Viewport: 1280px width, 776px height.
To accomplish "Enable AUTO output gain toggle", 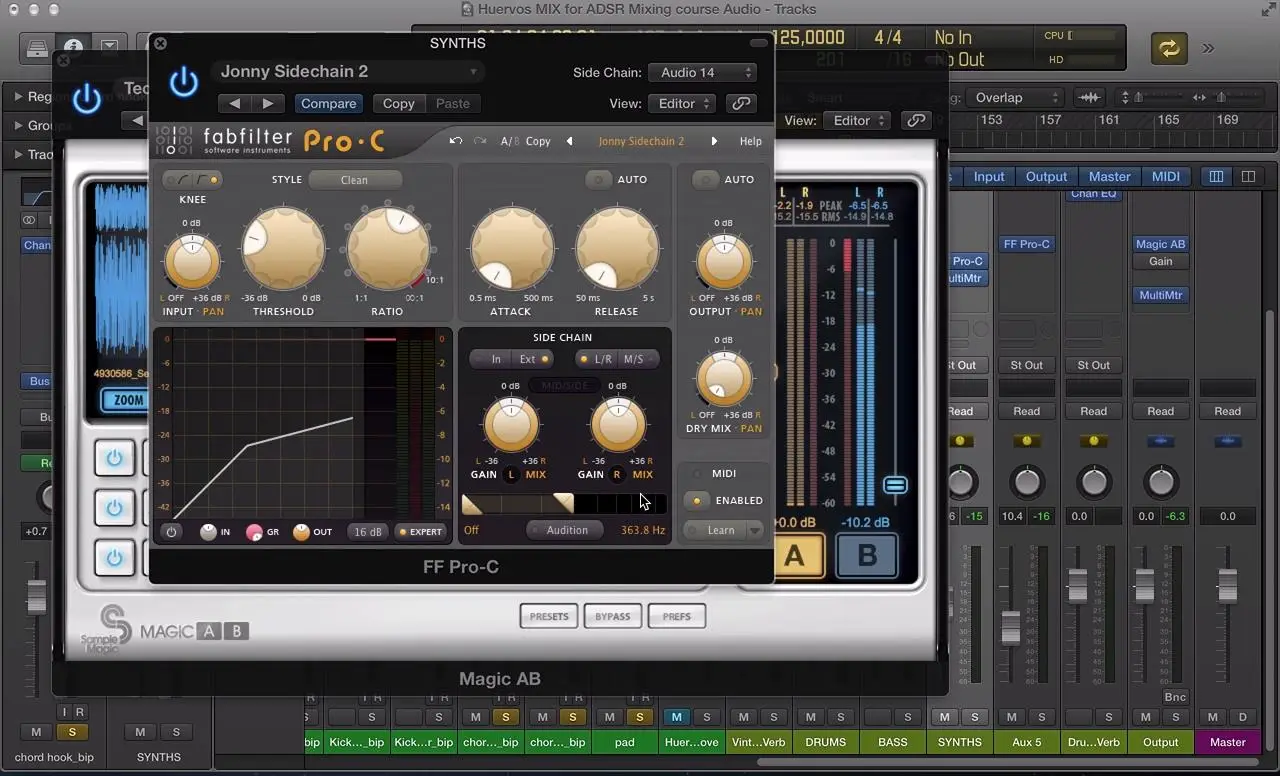I will (706, 179).
